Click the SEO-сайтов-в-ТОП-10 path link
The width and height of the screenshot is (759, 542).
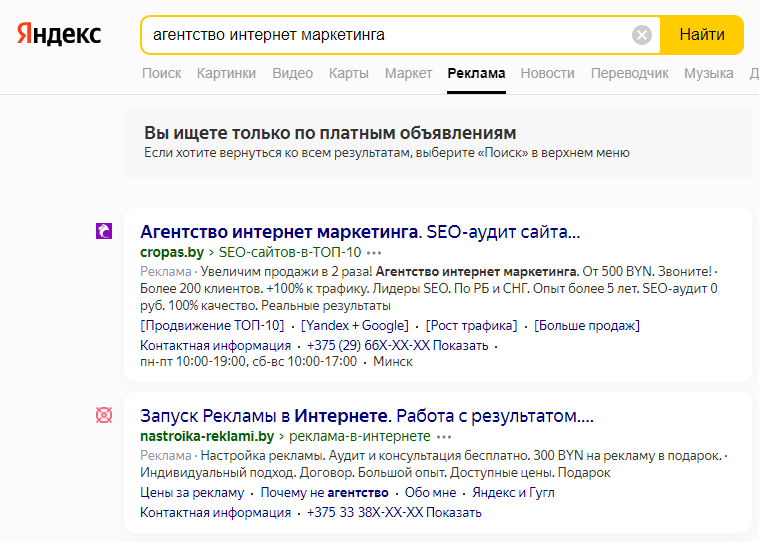(x=290, y=253)
